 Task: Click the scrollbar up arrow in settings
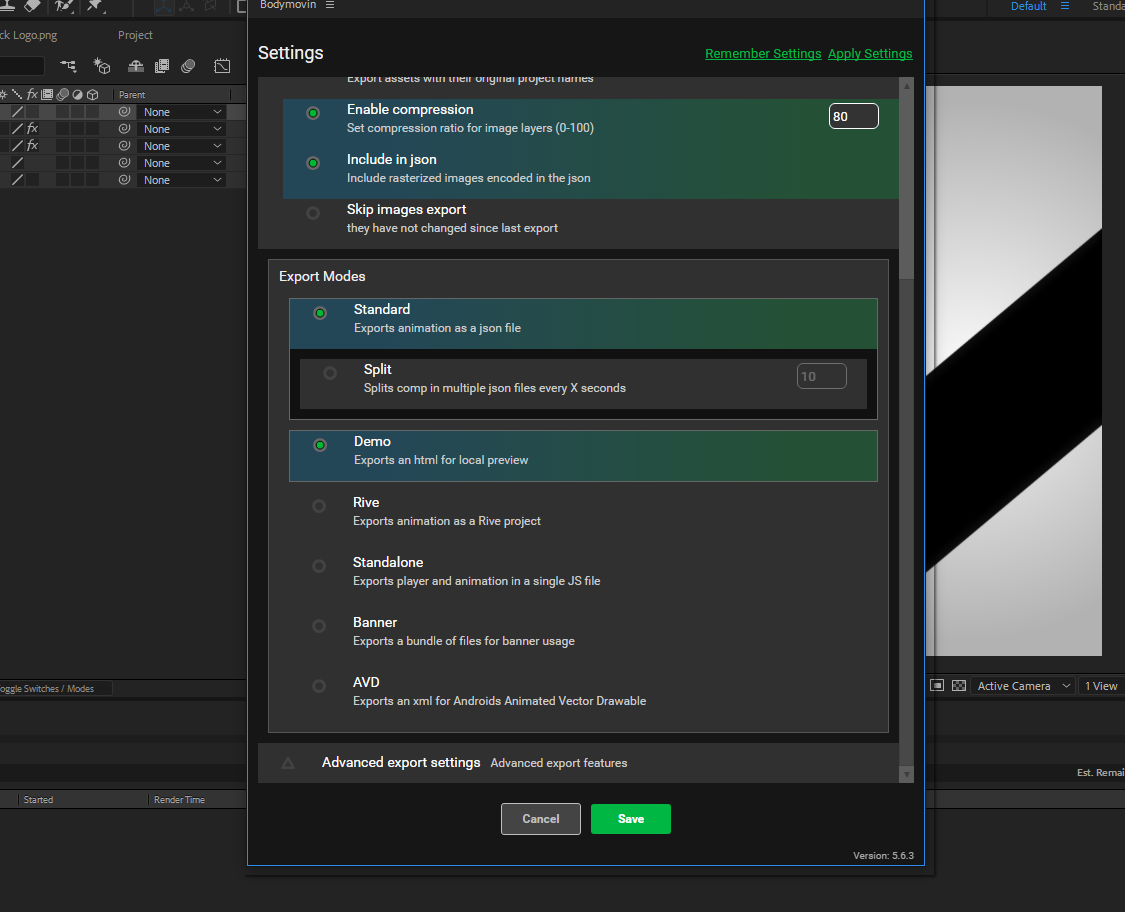[907, 86]
